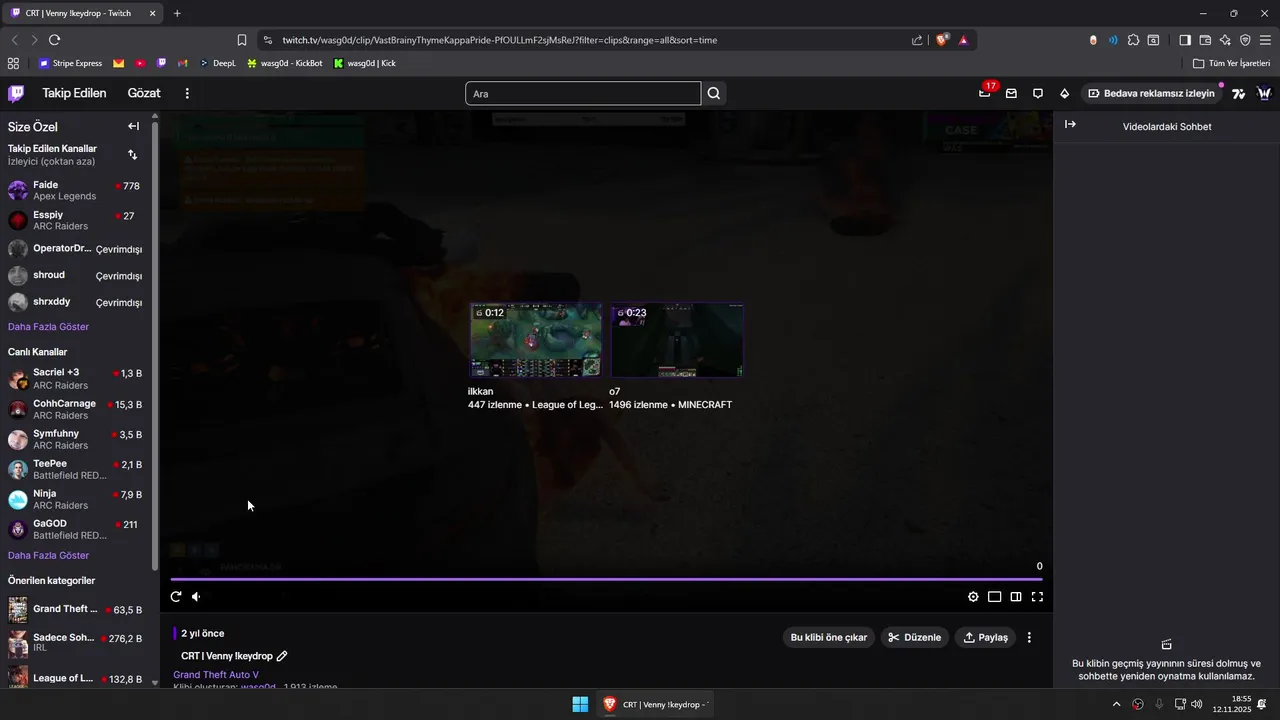Open Brave VPN shield icon
Screen dimensions: 1280x720
tap(1245, 40)
